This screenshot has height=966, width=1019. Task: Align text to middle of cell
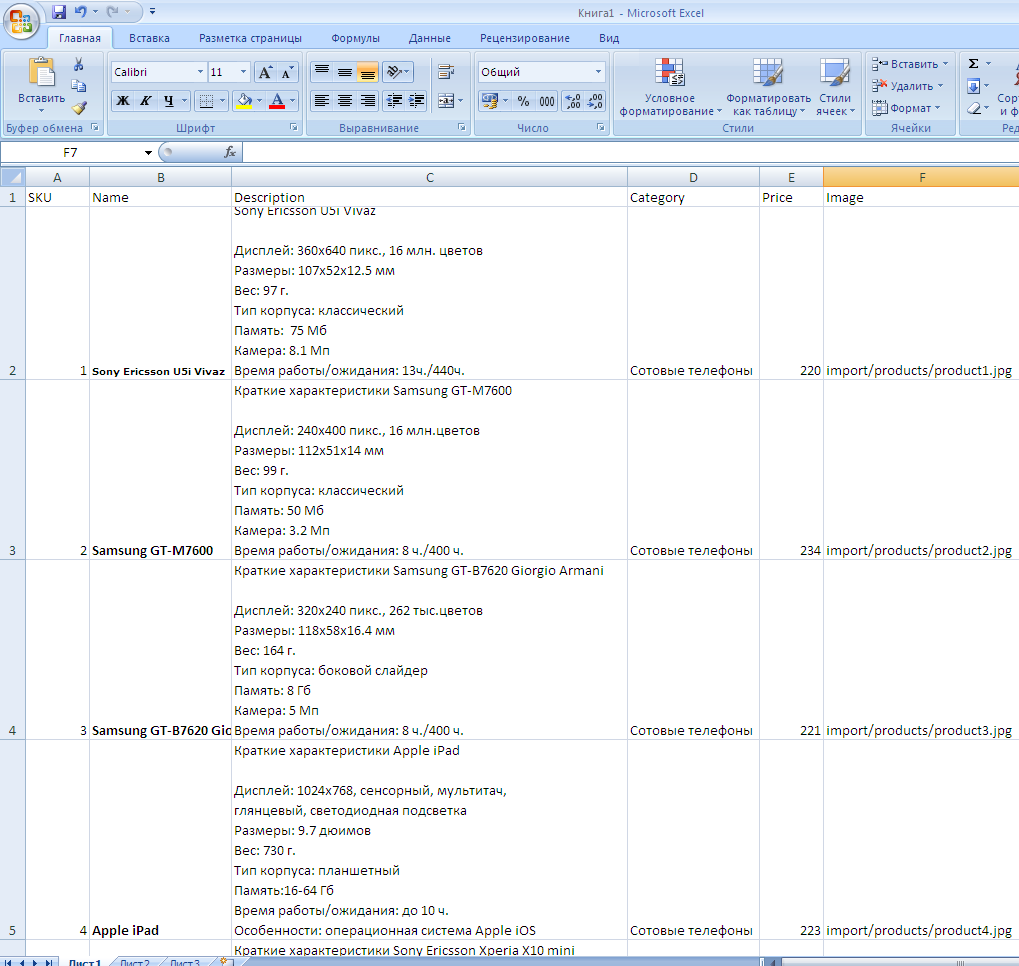[344, 72]
